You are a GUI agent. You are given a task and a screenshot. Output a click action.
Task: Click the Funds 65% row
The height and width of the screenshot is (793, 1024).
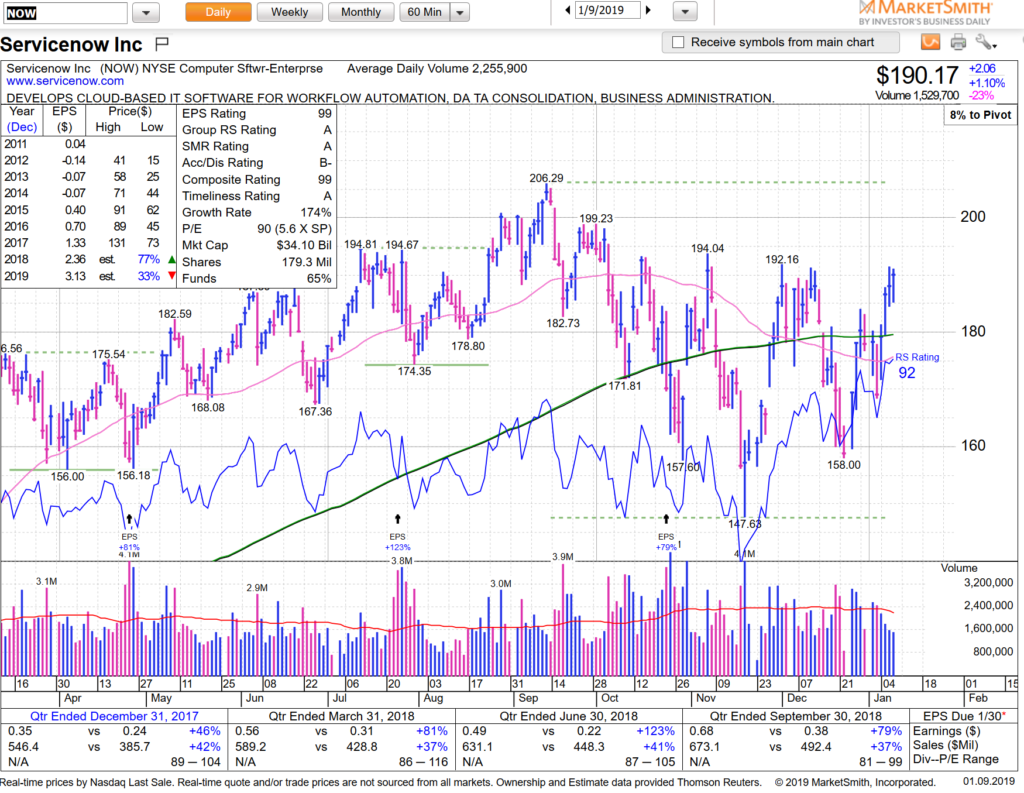pyautogui.click(x=257, y=278)
